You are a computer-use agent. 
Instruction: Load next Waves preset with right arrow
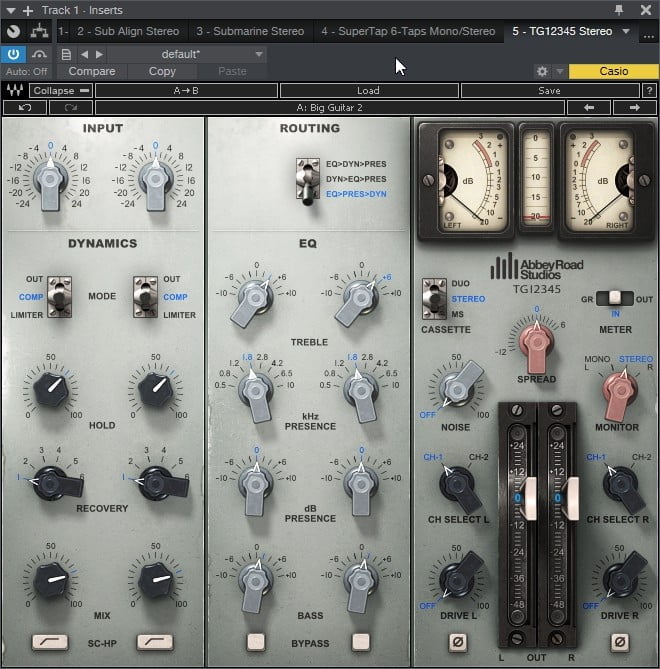[x=635, y=108]
